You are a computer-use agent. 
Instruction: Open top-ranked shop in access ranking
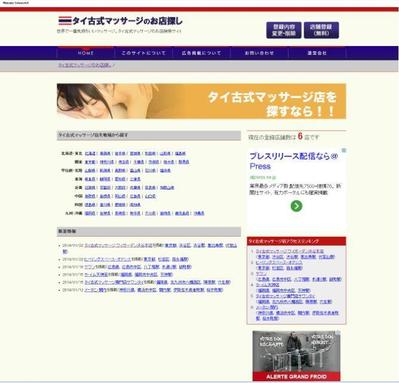pos(290,251)
